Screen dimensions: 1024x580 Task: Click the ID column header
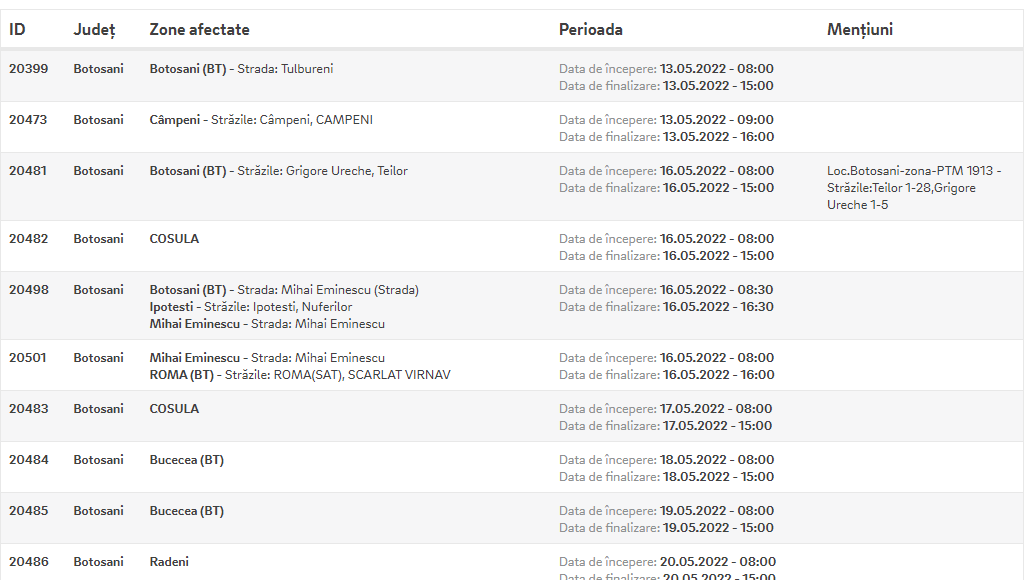(x=17, y=29)
